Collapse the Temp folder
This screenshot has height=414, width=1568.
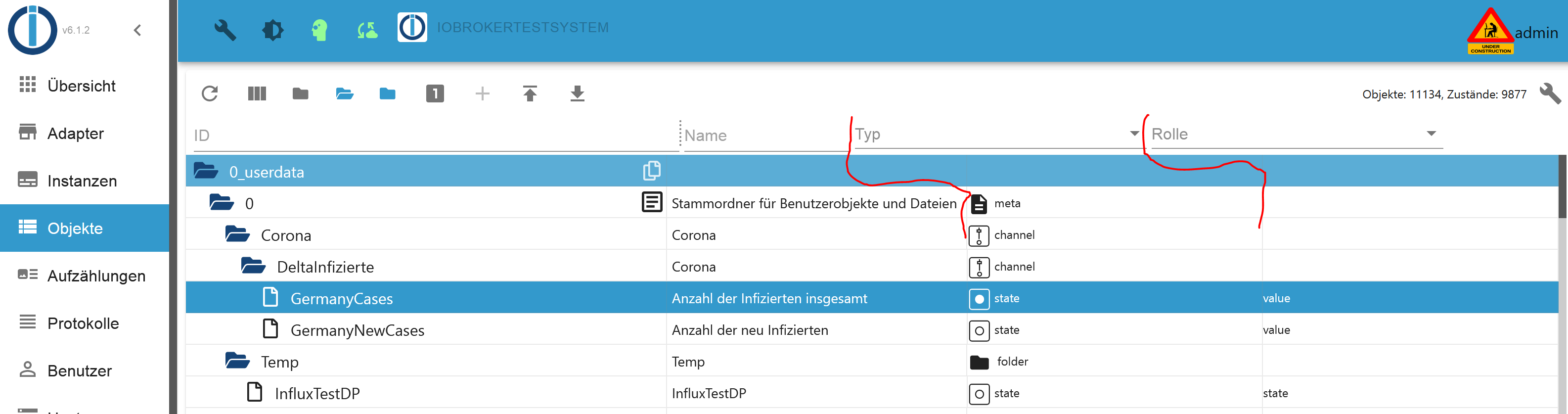[x=237, y=361]
